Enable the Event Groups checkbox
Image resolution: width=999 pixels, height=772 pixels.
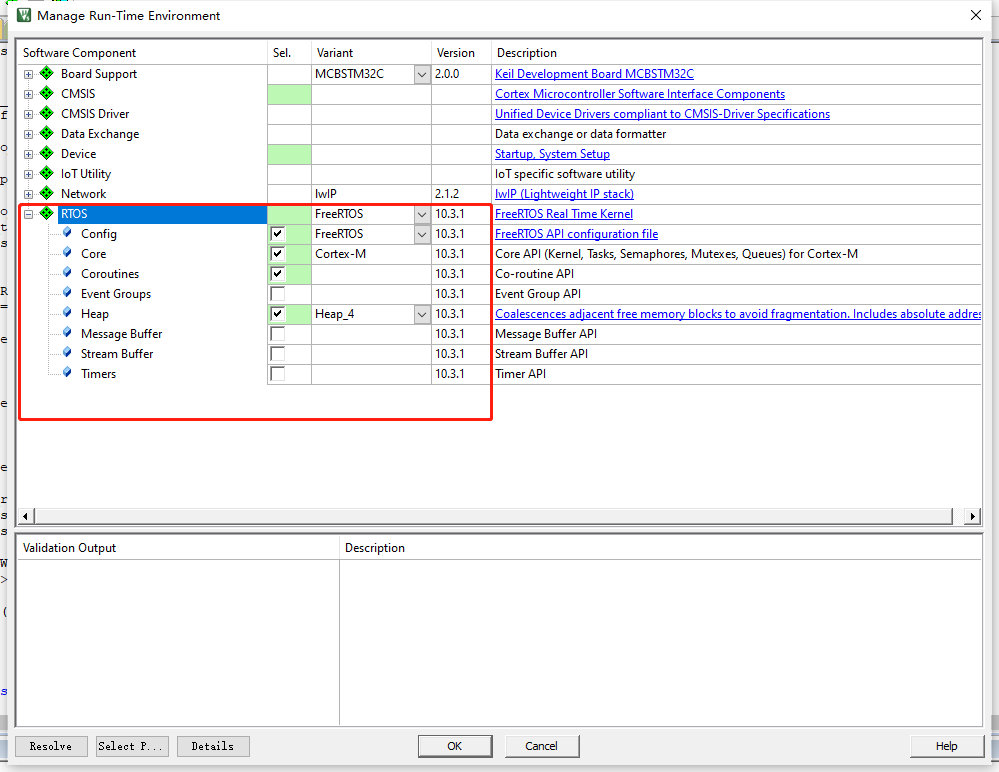coord(278,294)
